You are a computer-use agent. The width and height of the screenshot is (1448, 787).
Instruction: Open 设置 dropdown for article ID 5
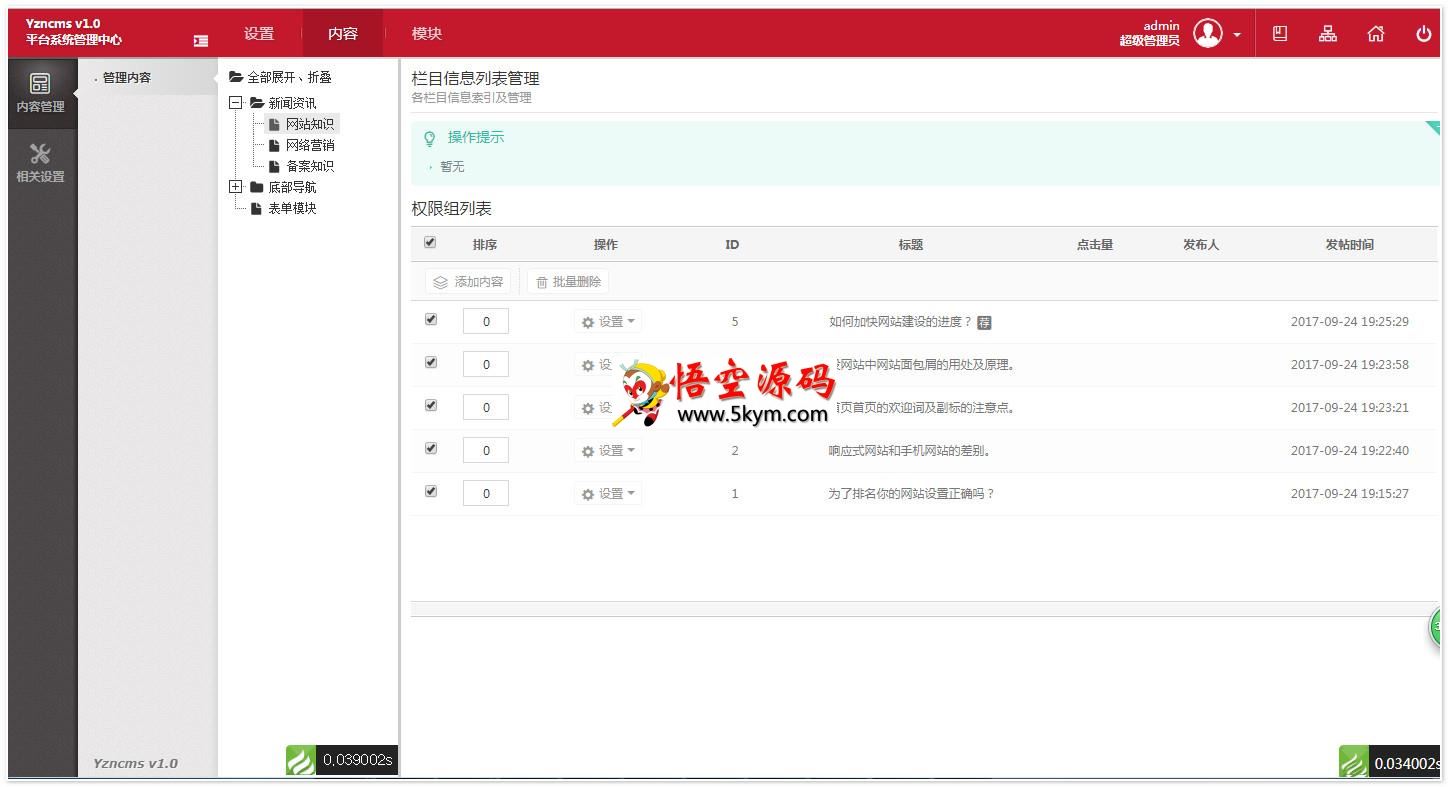point(608,322)
